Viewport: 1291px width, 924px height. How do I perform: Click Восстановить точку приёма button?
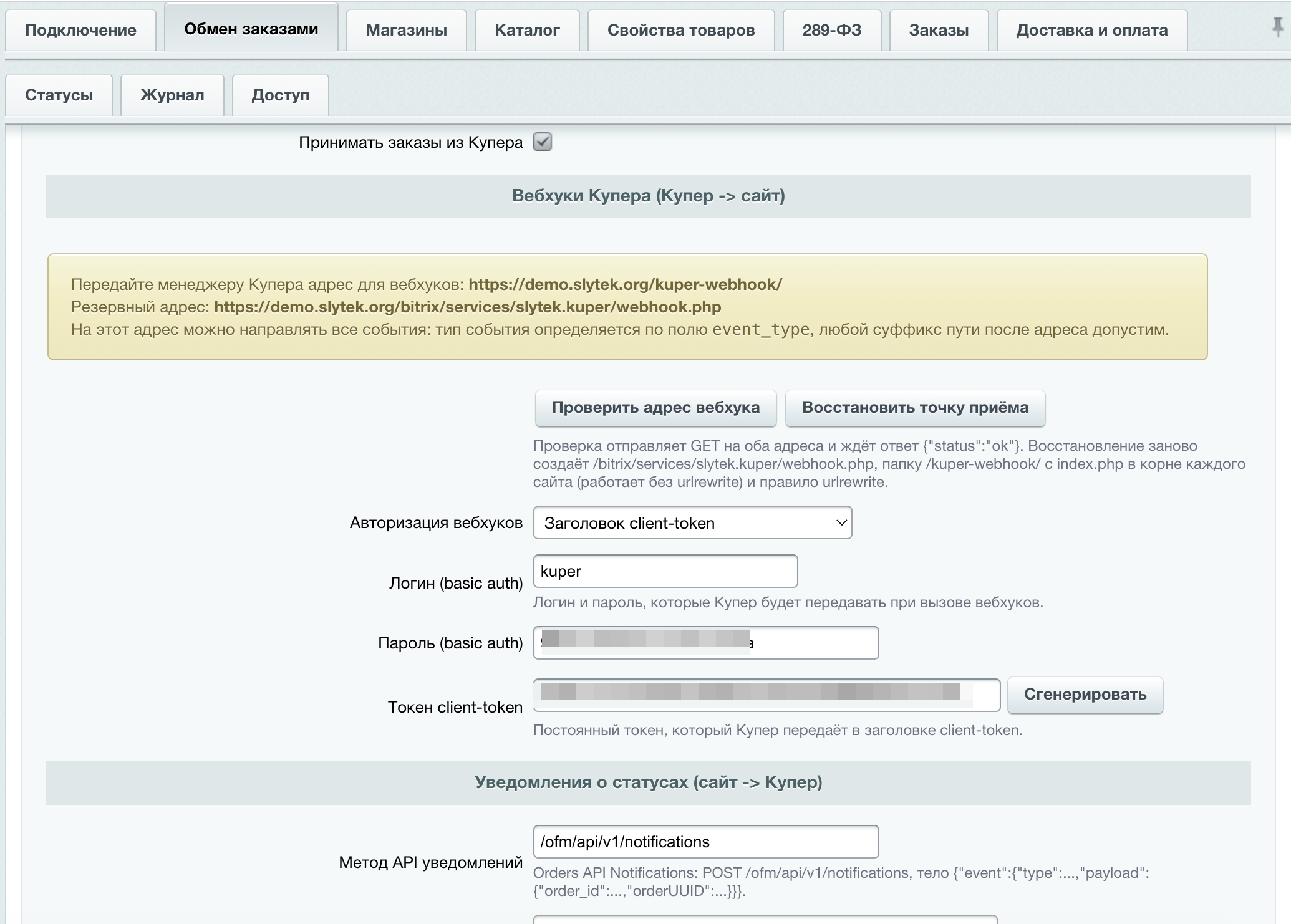click(x=915, y=408)
